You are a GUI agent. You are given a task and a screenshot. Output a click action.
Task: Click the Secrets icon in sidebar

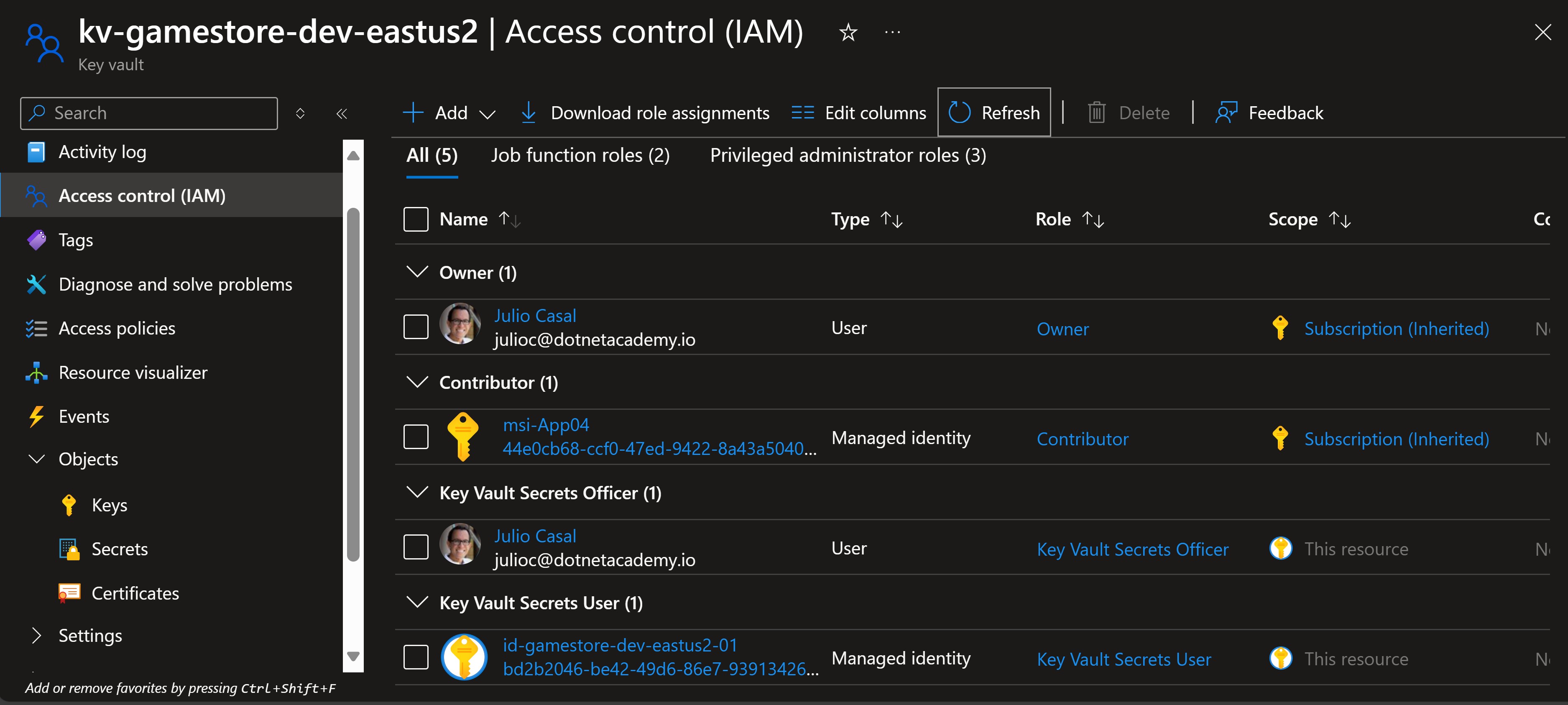(69, 549)
